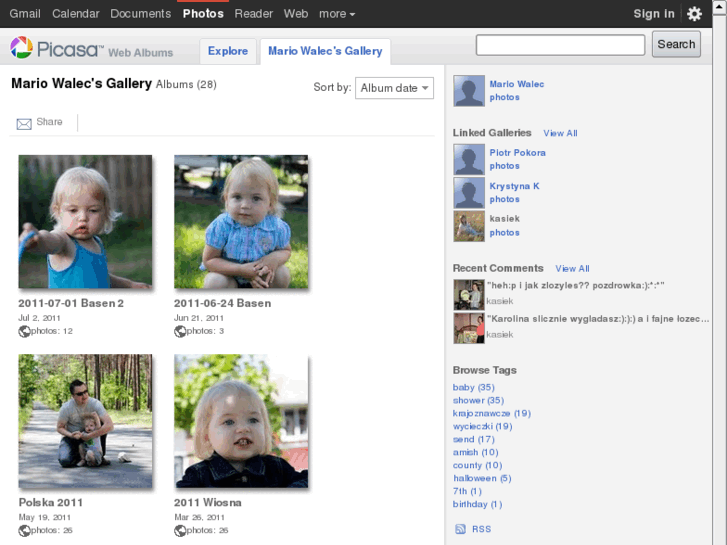Browse the 'county (10)' tag
Screen dimensions: 727x545
(x=478, y=465)
